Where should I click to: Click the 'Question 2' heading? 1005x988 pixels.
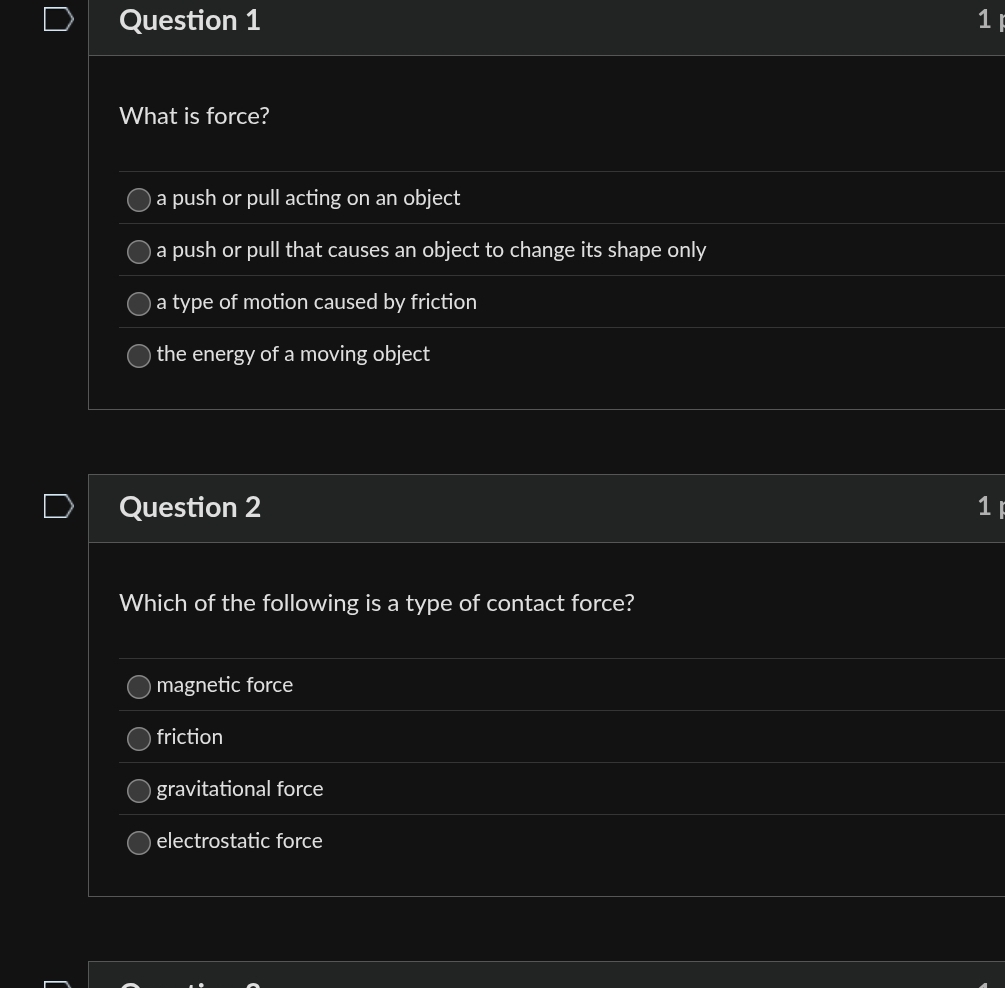click(x=190, y=507)
